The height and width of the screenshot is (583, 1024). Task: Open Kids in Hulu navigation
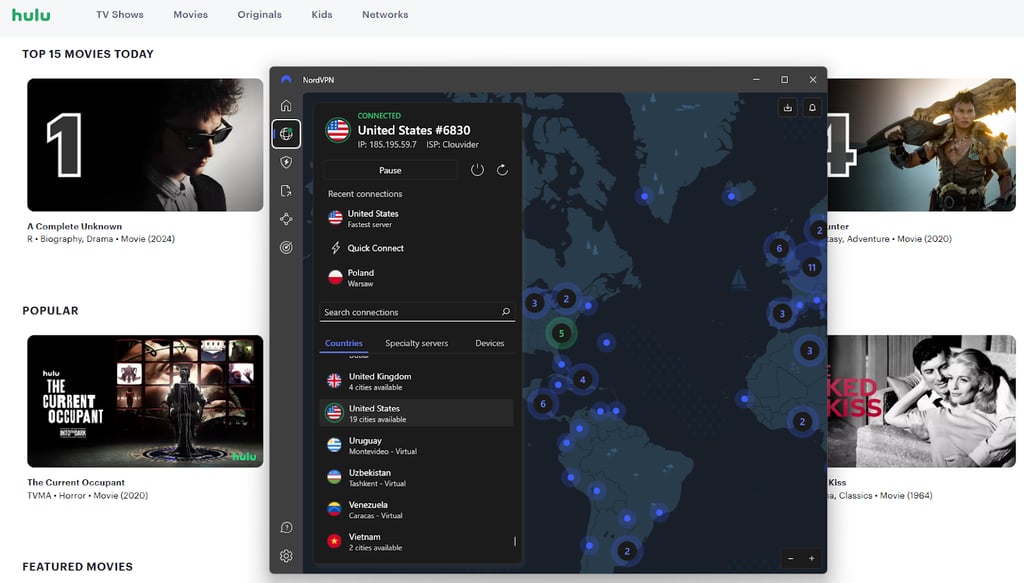(x=322, y=14)
